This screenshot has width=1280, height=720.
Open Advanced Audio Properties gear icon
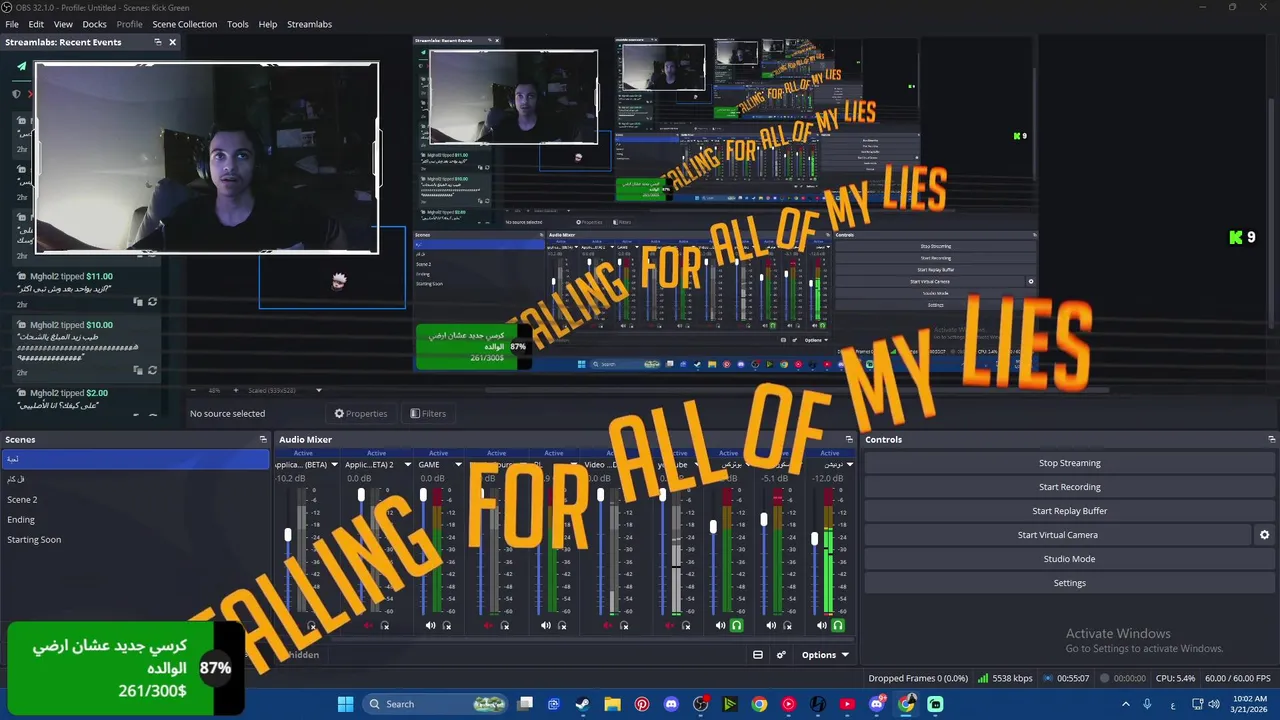pyautogui.click(x=781, y=655)
